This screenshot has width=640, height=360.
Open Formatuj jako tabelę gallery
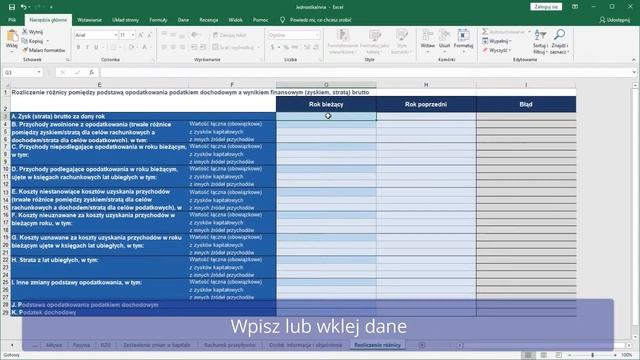(374, 42)
